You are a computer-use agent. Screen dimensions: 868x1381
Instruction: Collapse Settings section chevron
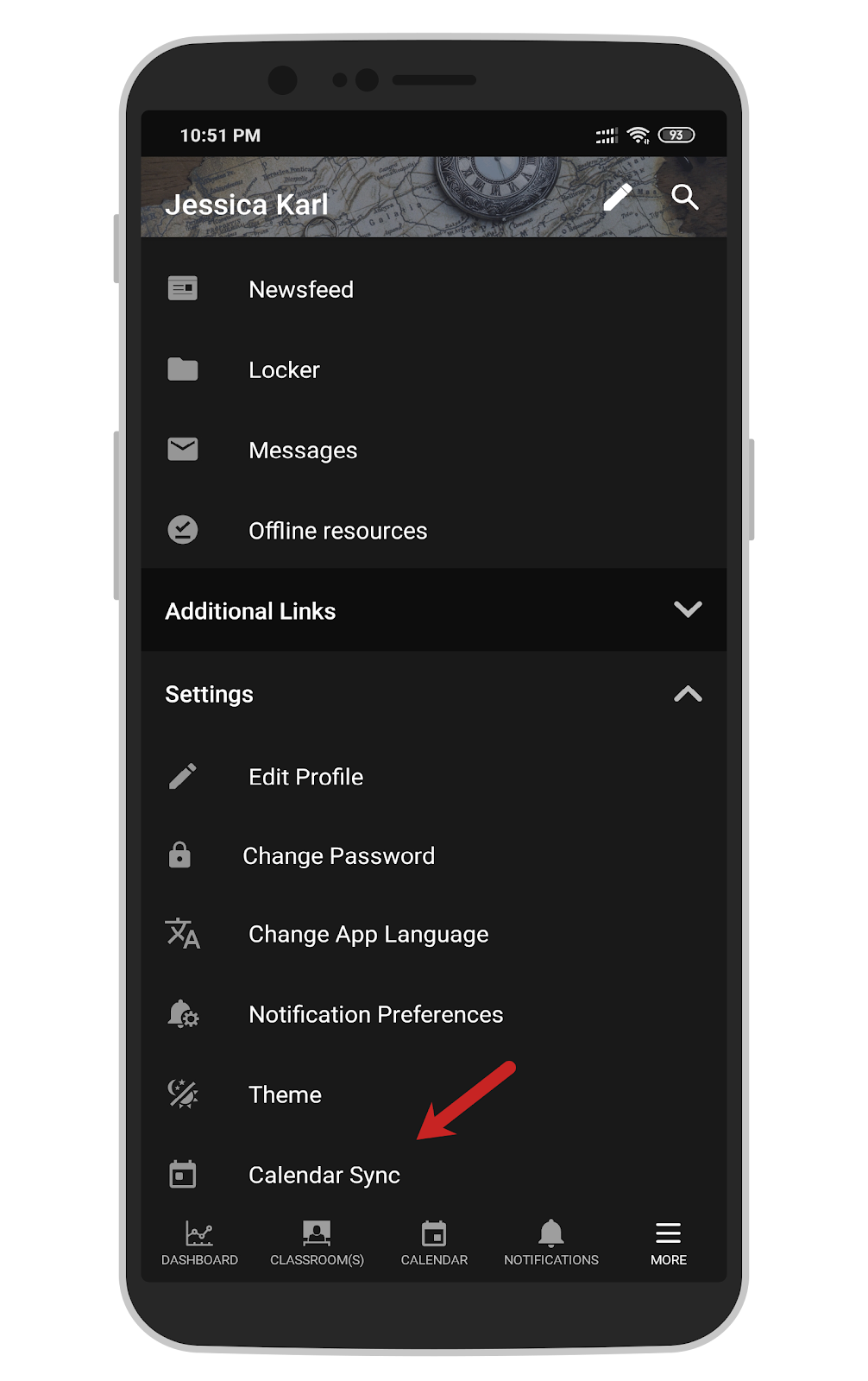pyautogui.click(x=688, y=694)
